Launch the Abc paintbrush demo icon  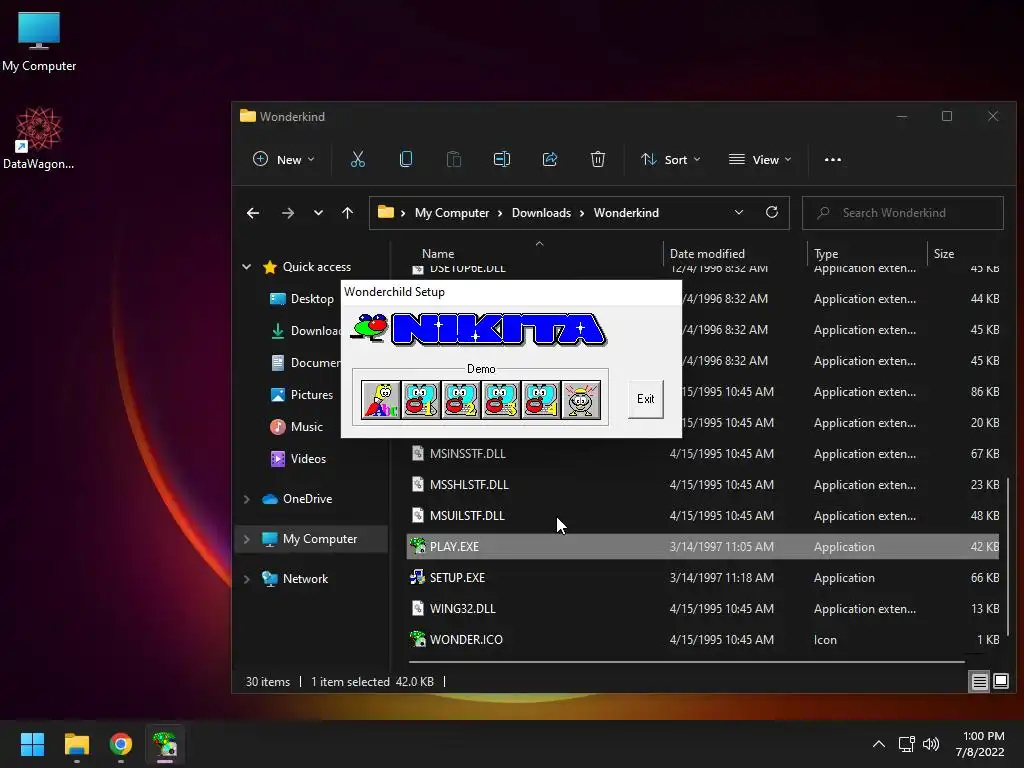381,400
